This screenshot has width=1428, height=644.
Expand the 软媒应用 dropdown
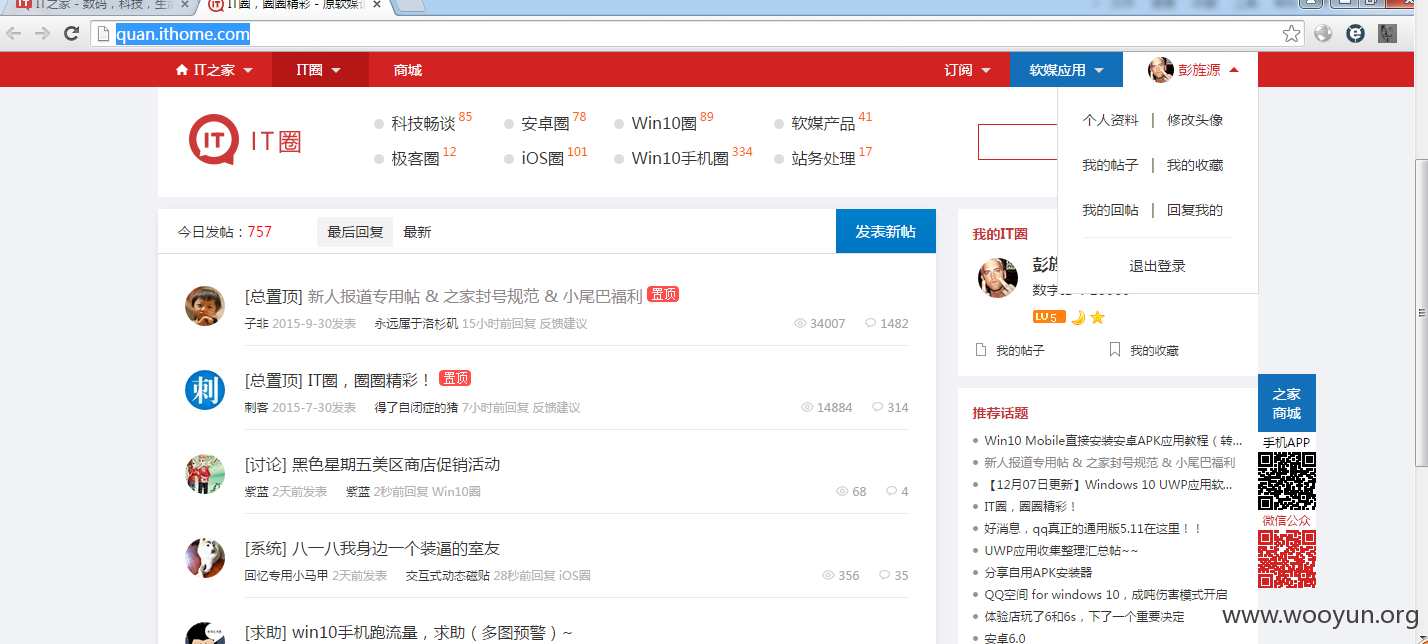[1066, 70]
